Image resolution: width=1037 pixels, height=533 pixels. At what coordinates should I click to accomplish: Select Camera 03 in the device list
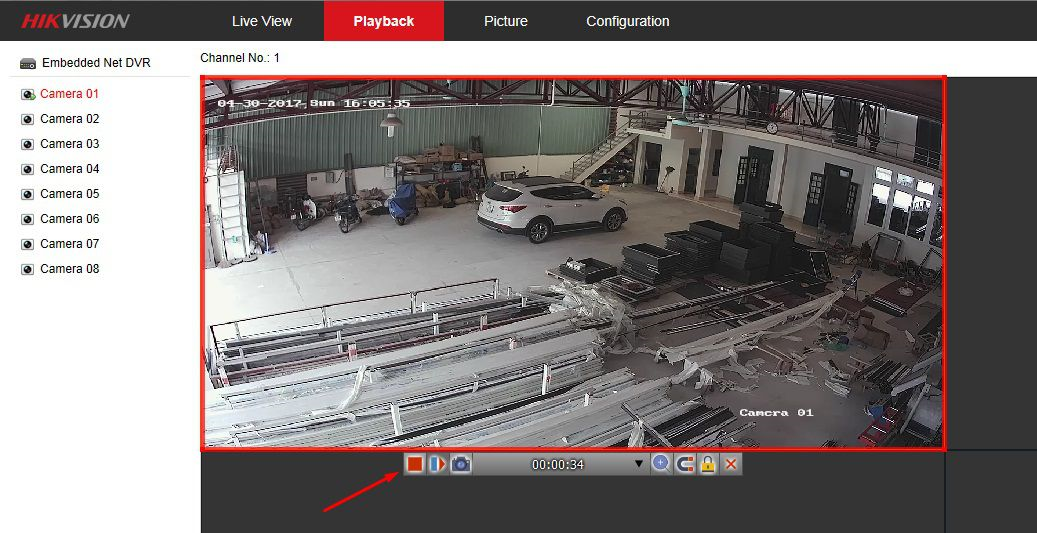pos(69,144)
